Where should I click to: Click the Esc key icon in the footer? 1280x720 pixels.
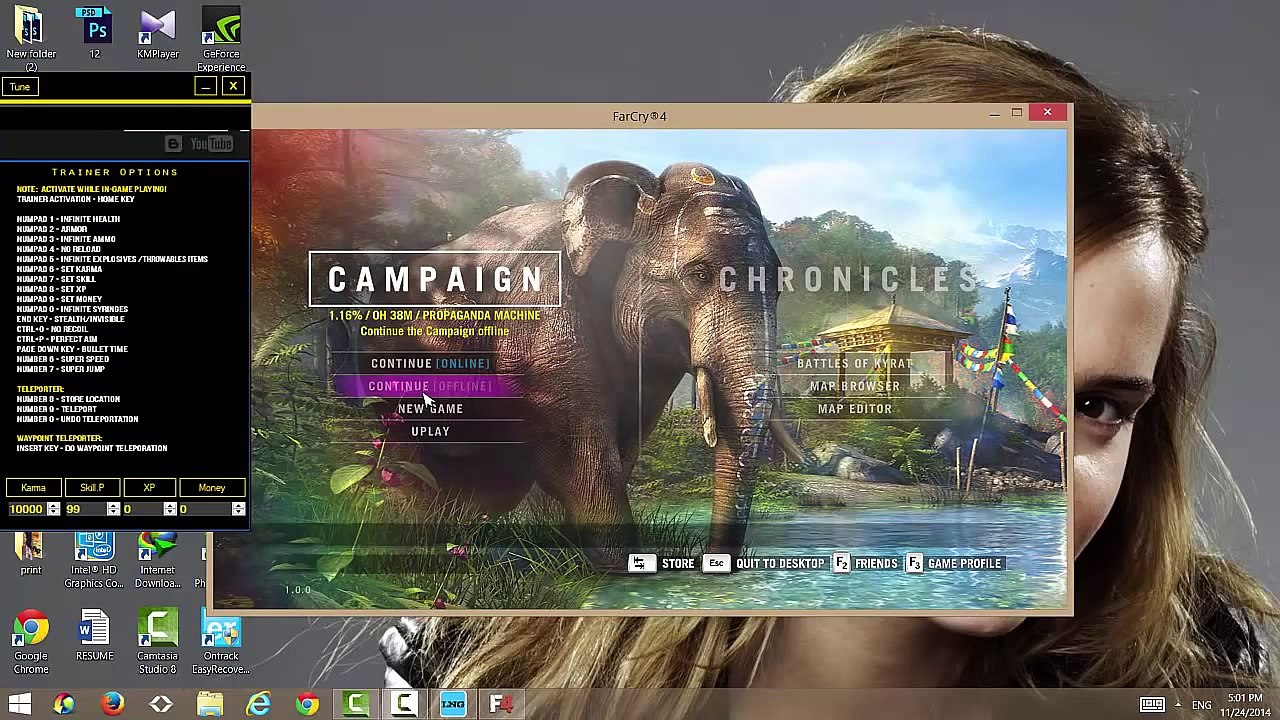716,564
